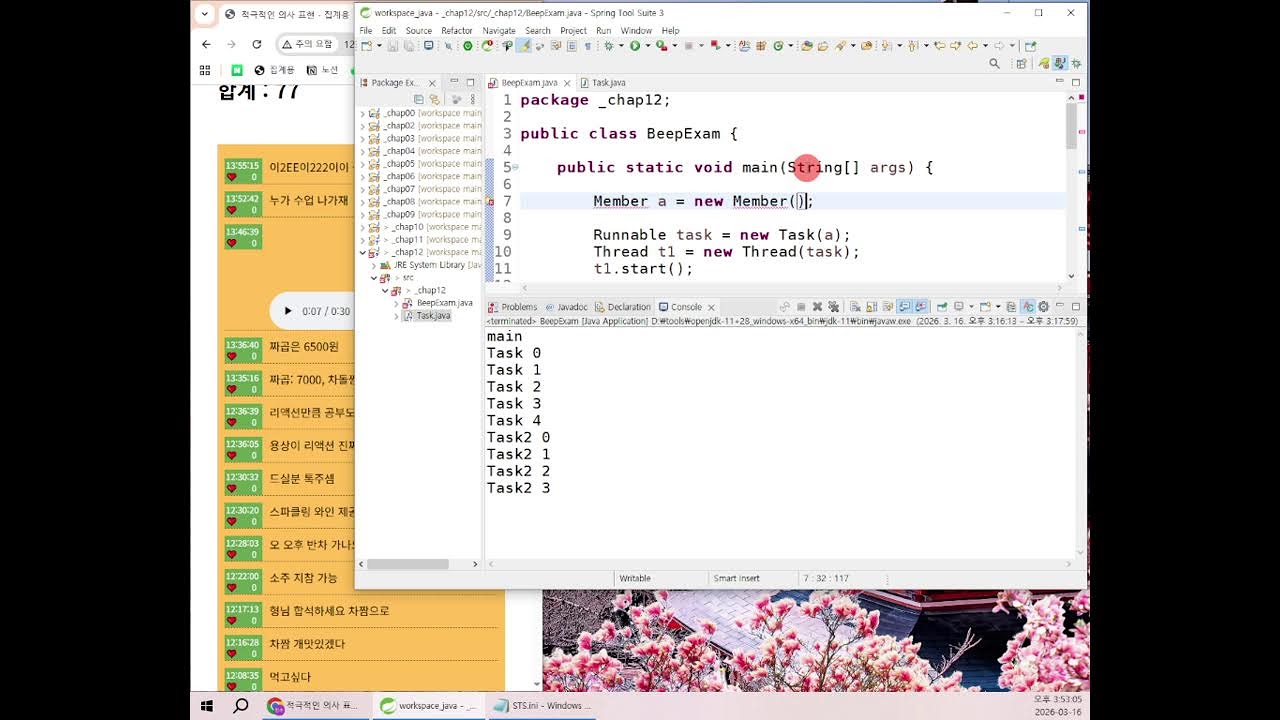Switch to Task.java editor tab
The image size is (1280, 720).
(x=603, y=83)
